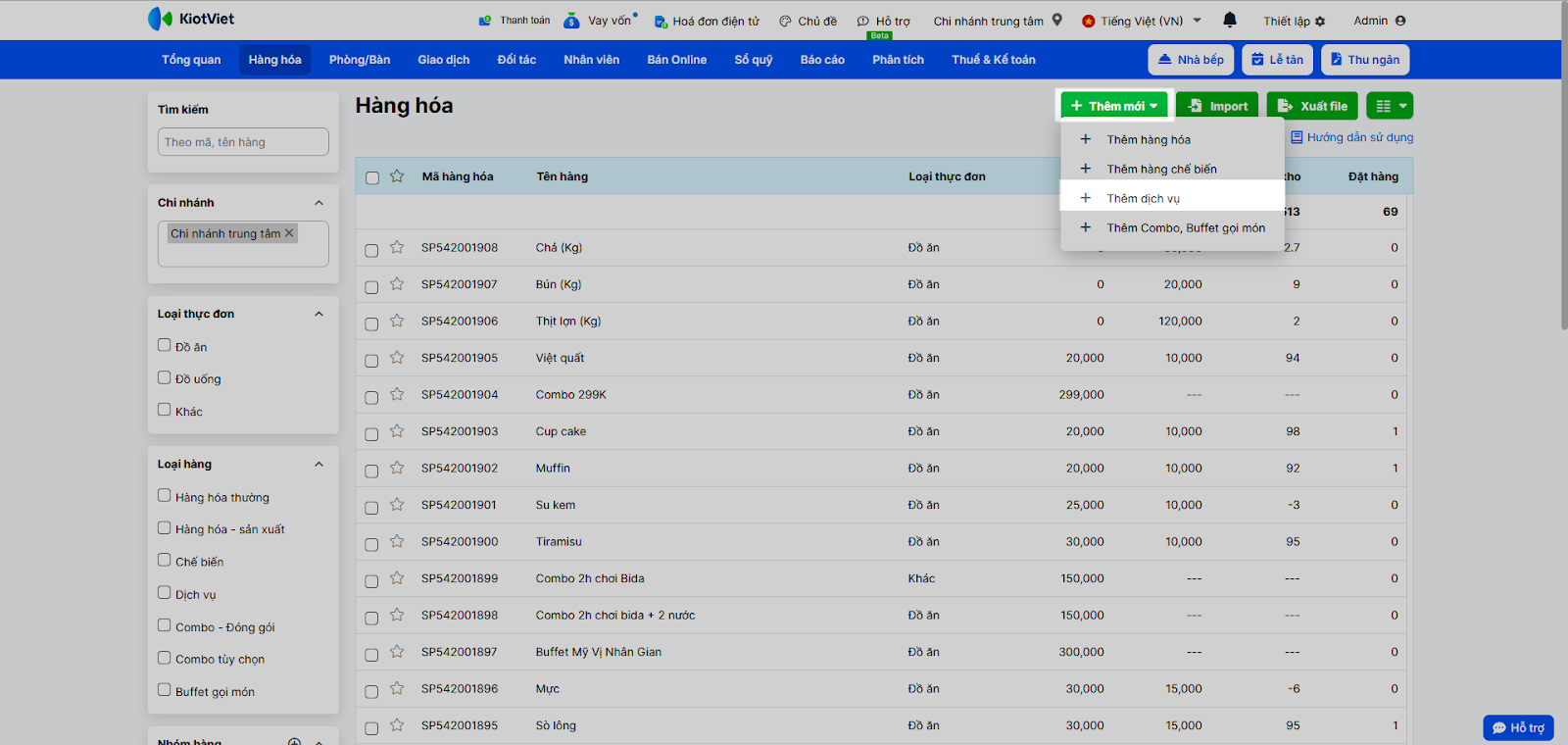Click the product search input field
The width and height of the screenshot is (1568, 745).
(x=243, y=142)
